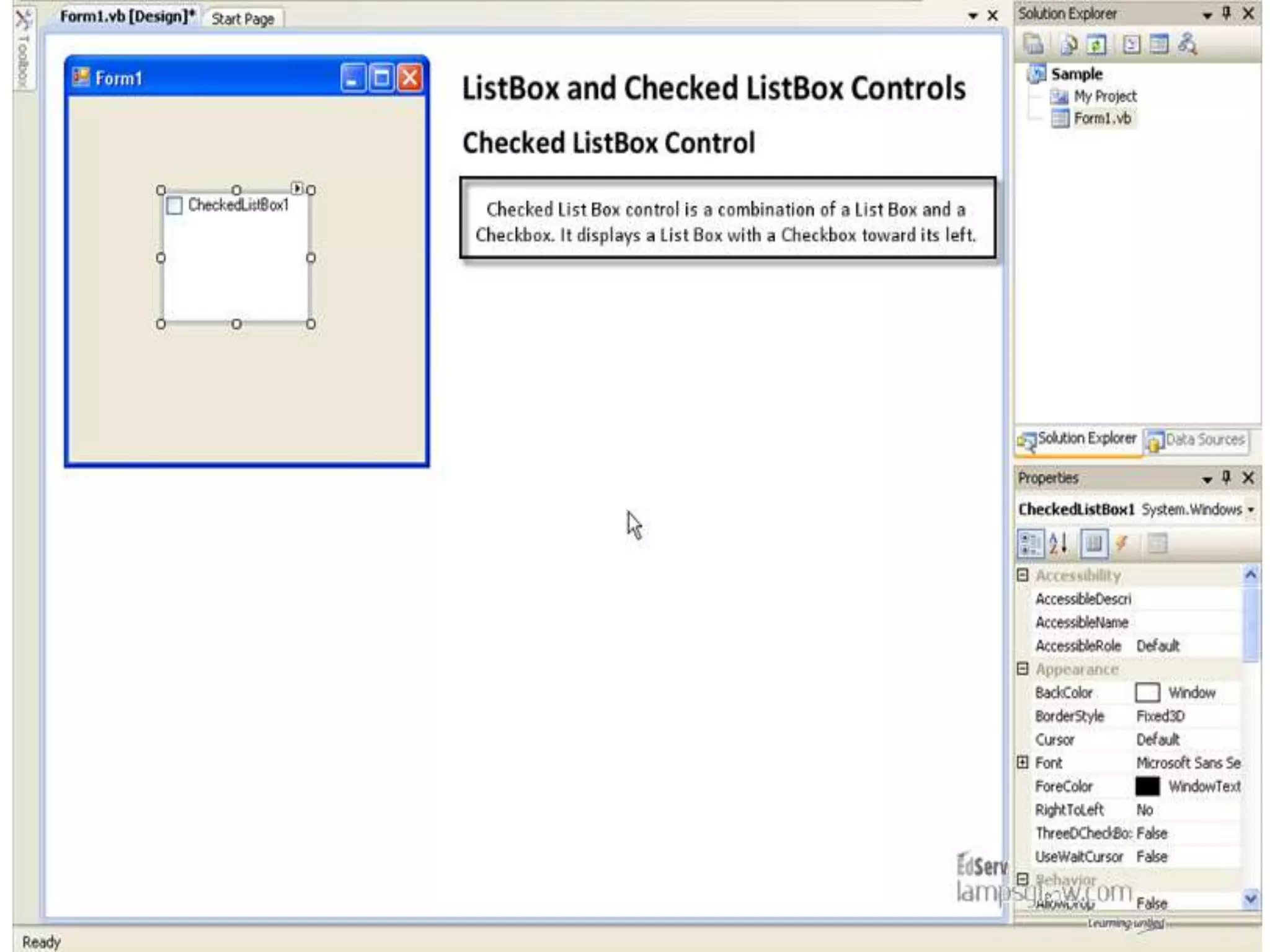Switch Properties to Categorized view

pos(1031,544)
